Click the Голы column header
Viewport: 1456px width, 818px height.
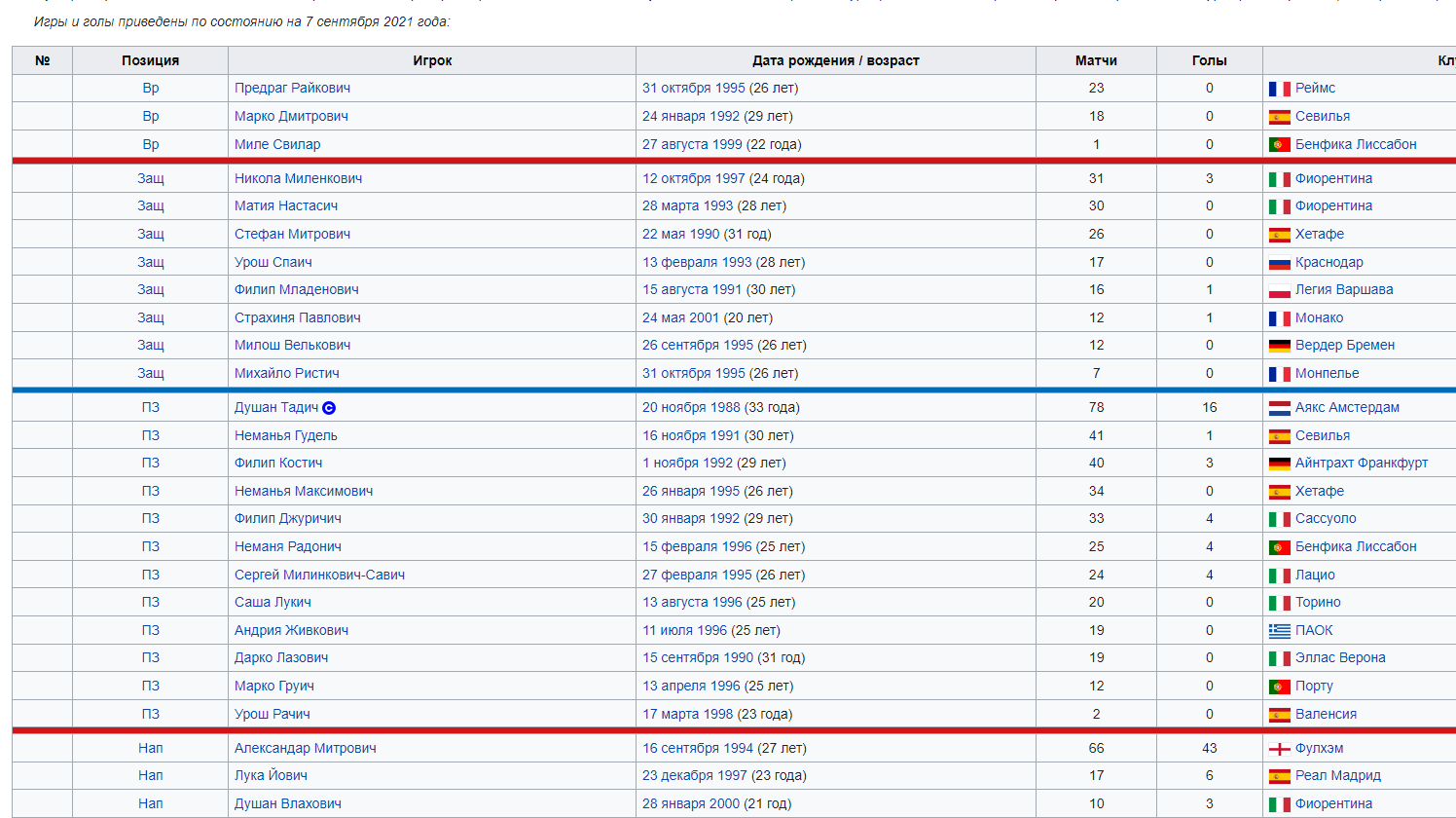click(x=1210, y=60)
